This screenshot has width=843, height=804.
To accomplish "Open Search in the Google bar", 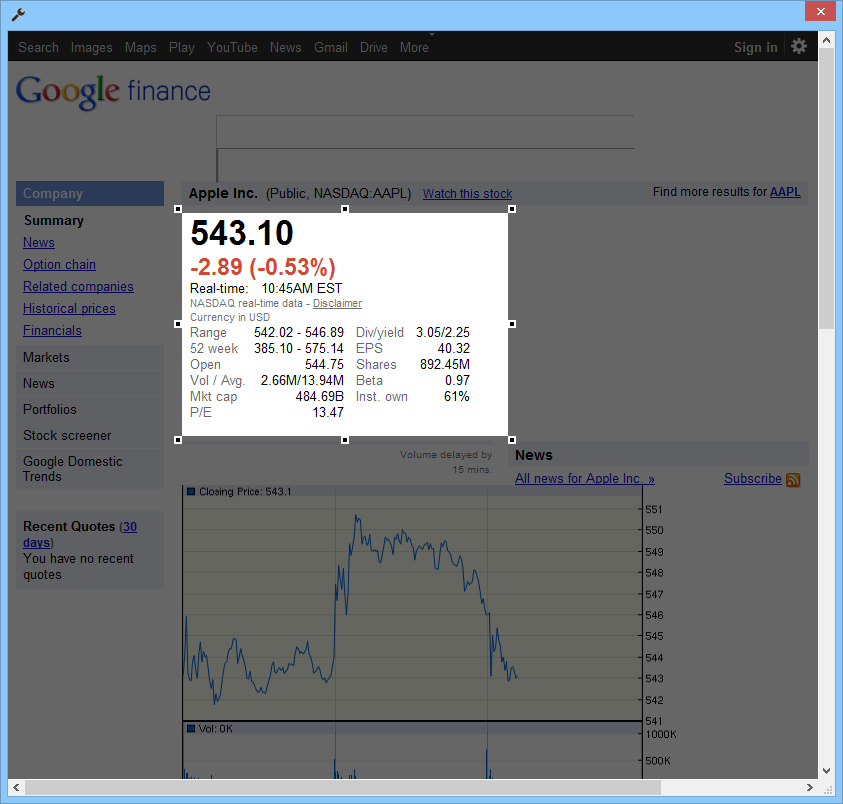I will pos(38,47).
